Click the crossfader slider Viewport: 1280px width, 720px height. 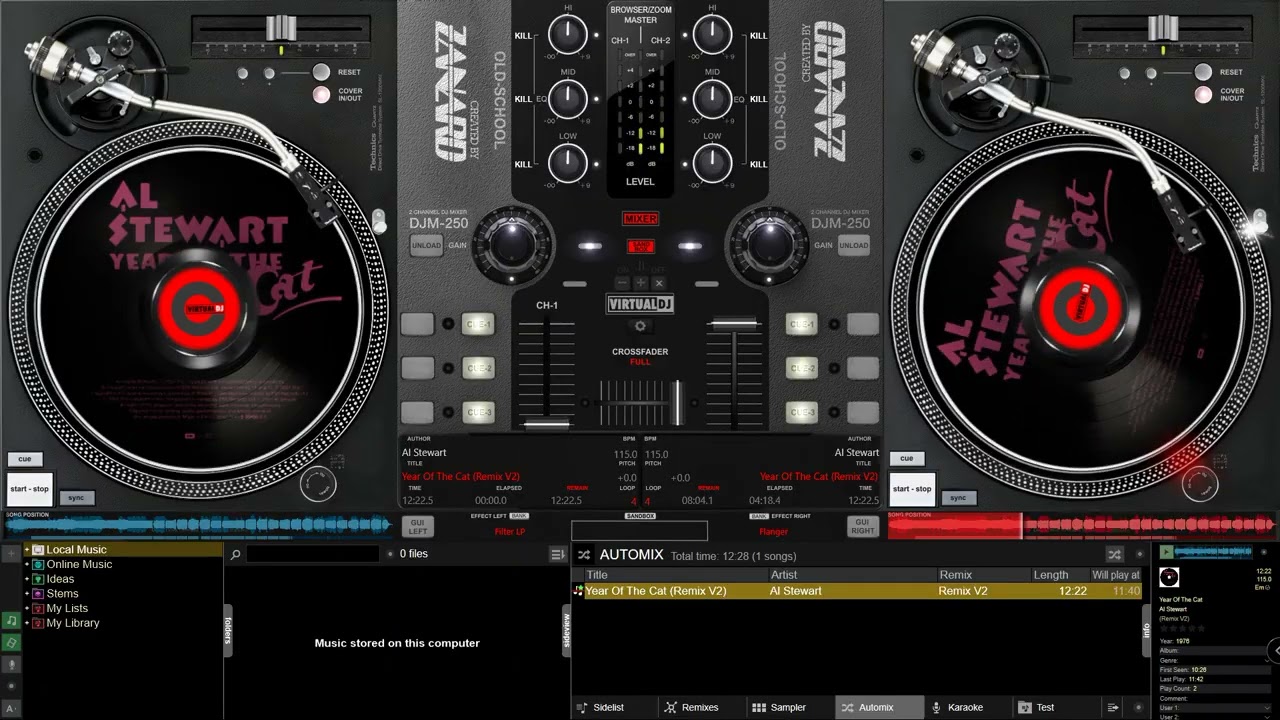click(x=677, y=402)
